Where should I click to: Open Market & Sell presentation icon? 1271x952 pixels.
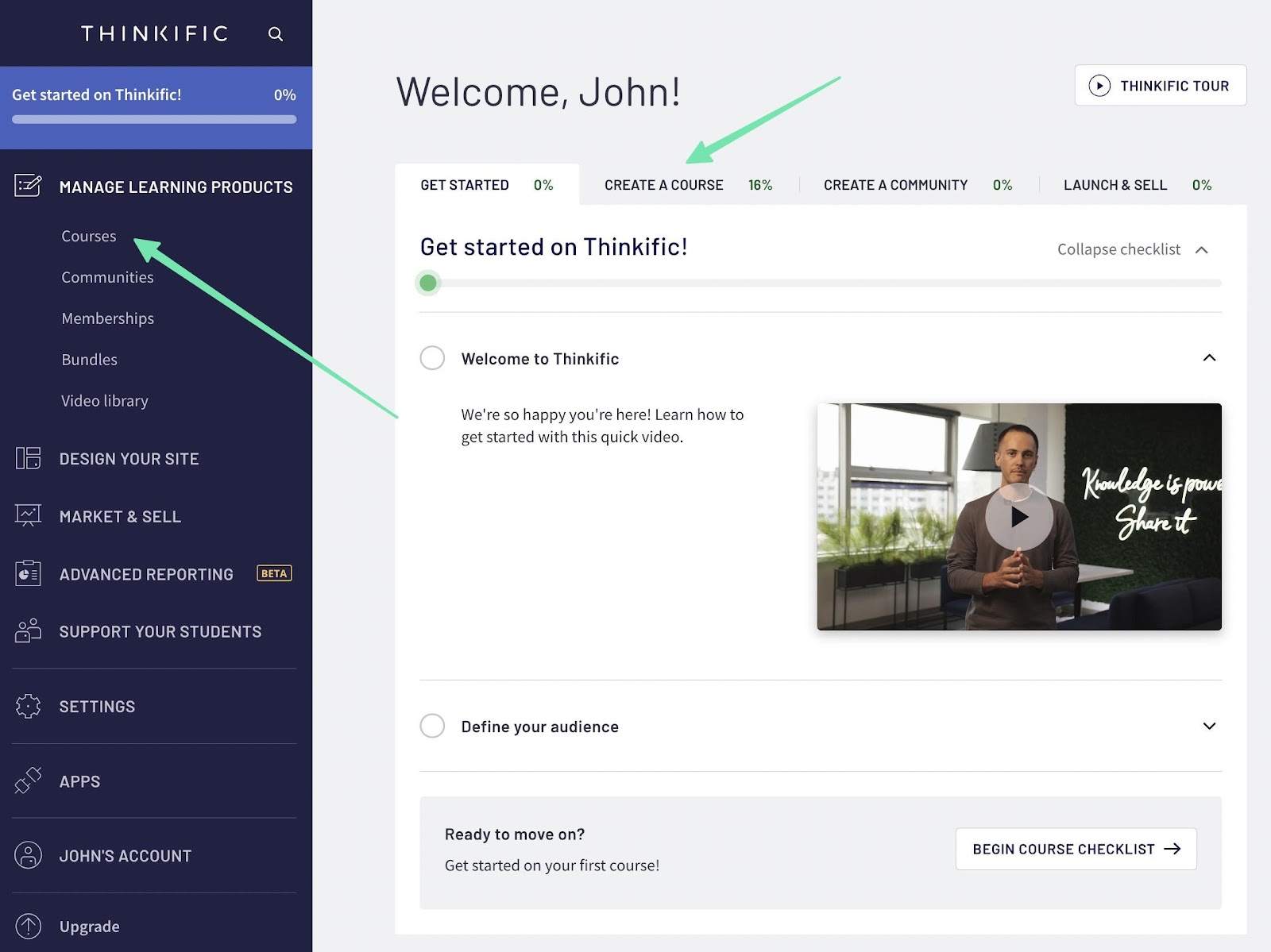28,516
